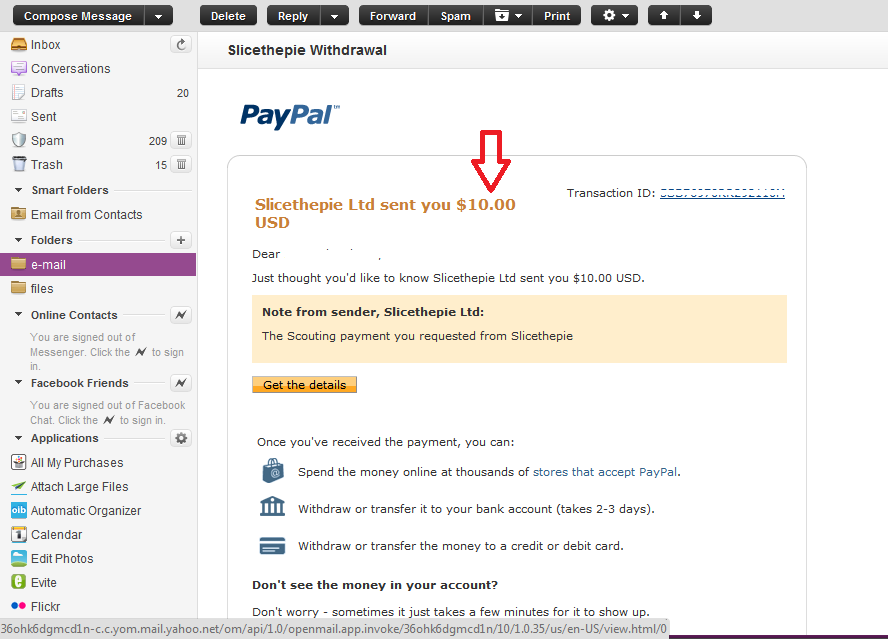
Task: Open the Trash folder
Action: click(x=46, y=165)
